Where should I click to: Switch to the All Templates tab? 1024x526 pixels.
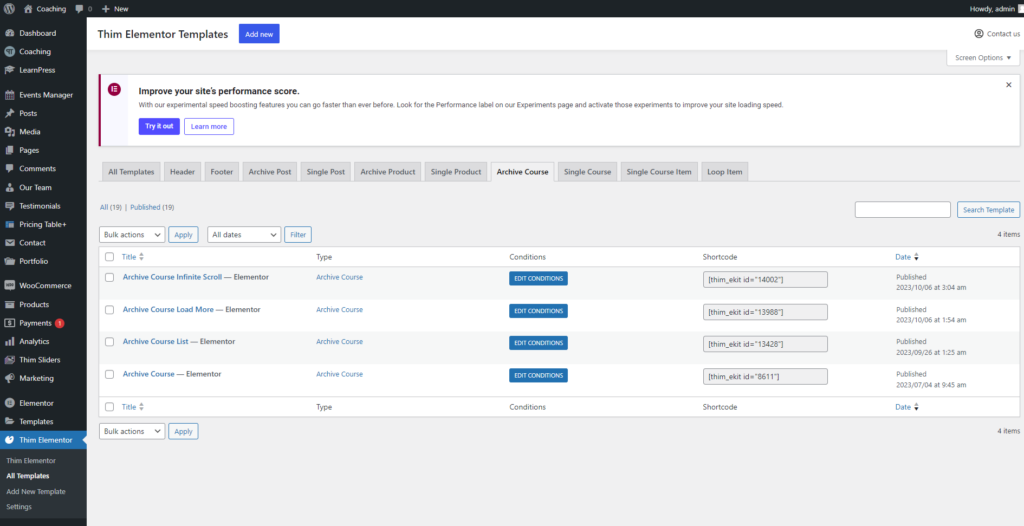tap(131, 172)
